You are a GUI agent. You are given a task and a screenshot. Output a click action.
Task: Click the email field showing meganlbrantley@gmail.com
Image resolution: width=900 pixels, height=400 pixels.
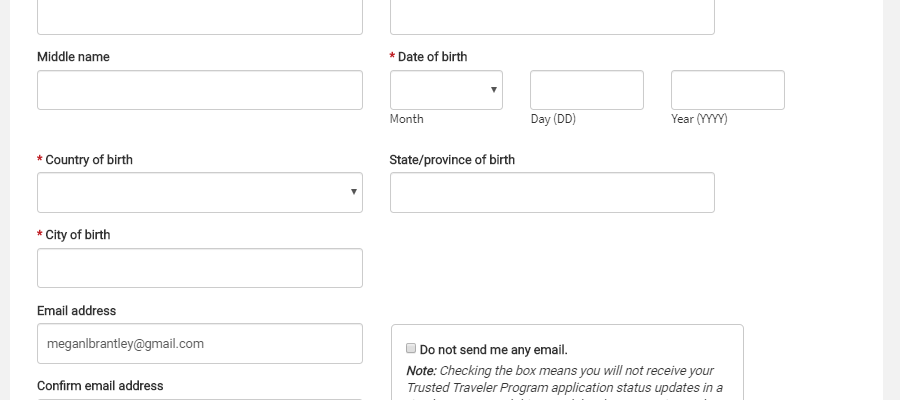[x=200, y=343]
